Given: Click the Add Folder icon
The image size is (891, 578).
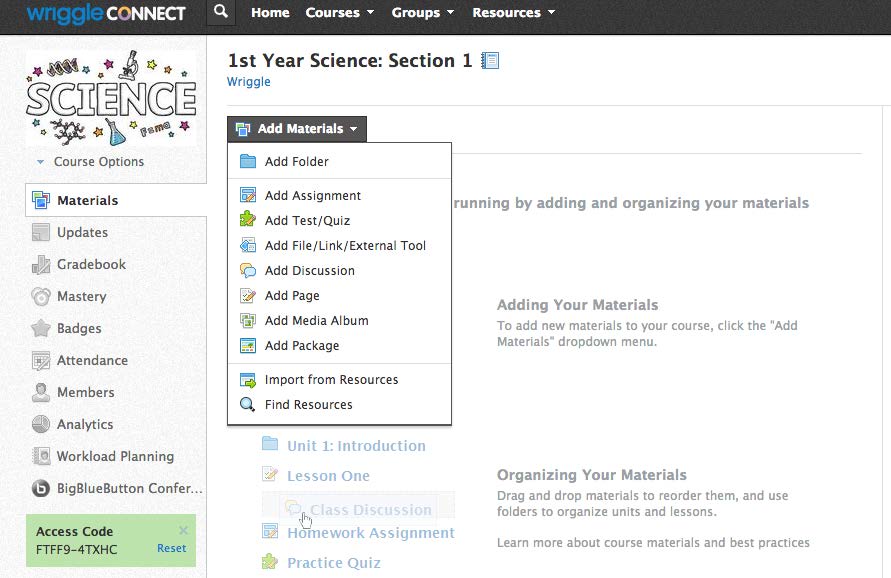Looking at the screenshot, I should click(248, 161).
